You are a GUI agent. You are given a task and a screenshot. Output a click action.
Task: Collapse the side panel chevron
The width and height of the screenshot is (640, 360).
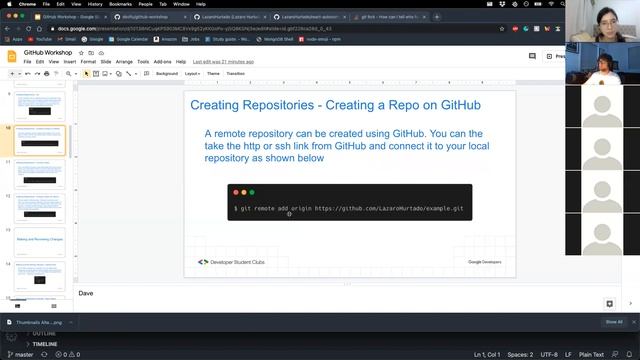pos(631,304)
